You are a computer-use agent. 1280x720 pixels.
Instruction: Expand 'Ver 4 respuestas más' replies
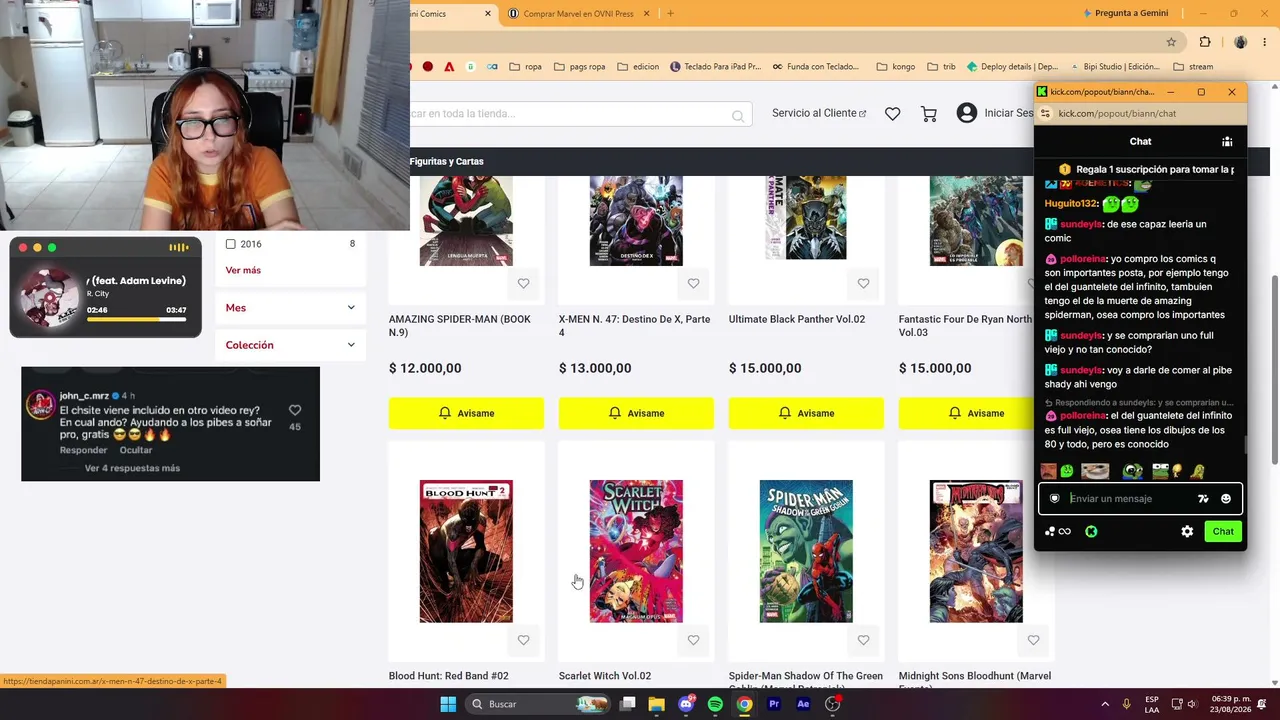coord(132,468)
